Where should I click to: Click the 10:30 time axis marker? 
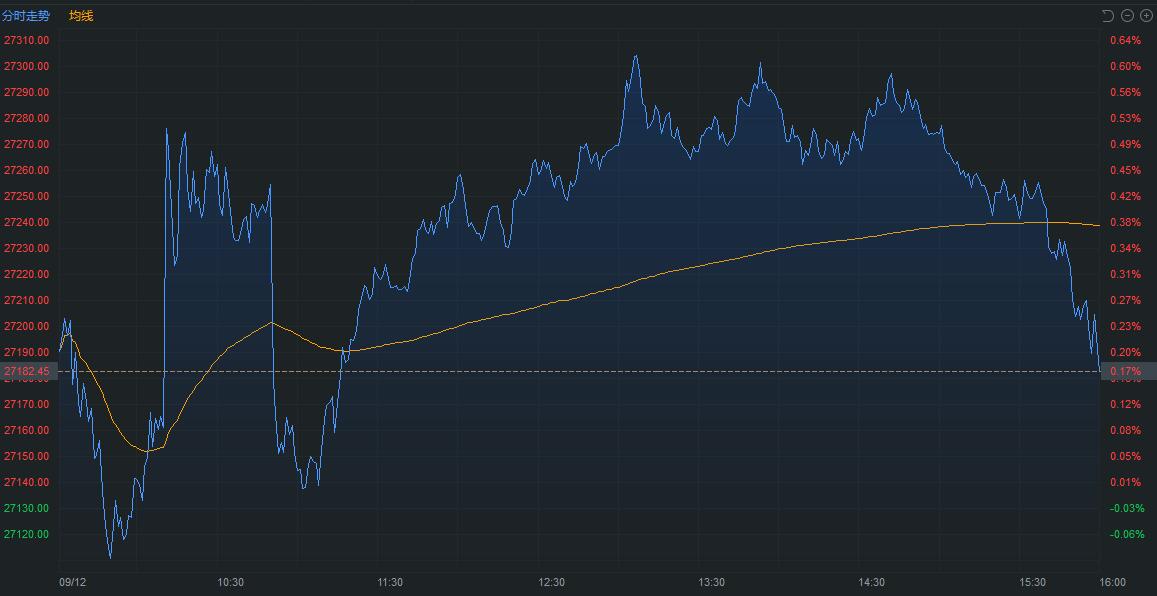coord(230,582)
